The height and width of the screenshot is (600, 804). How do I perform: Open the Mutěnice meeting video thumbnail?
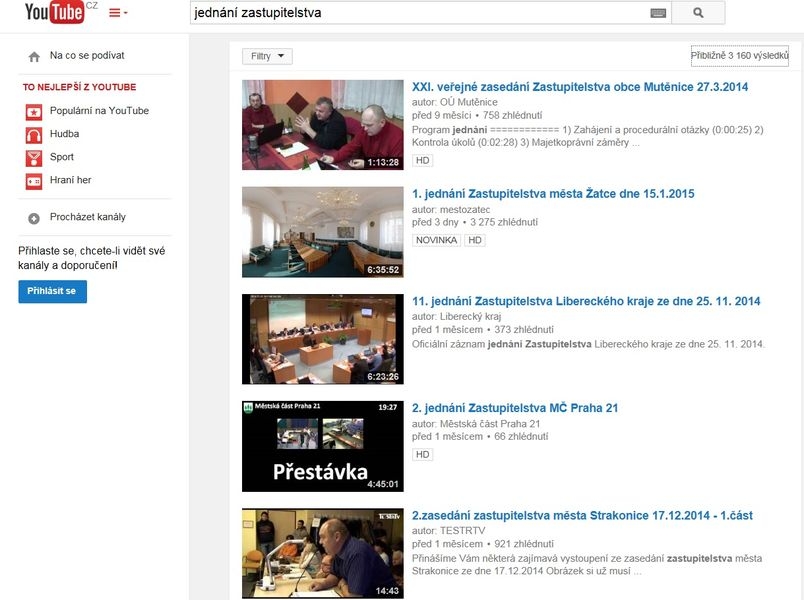pyautogui.click(x=323, y=125)
